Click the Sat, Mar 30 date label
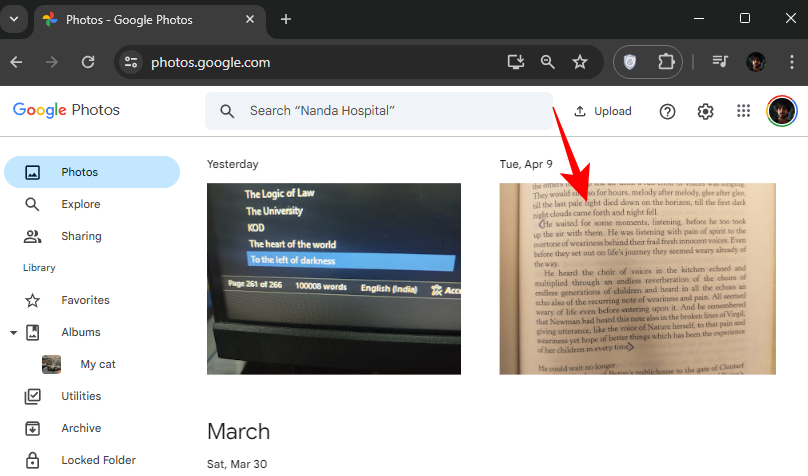Screen dimensions: 808x476 click(x=237, y=464)
